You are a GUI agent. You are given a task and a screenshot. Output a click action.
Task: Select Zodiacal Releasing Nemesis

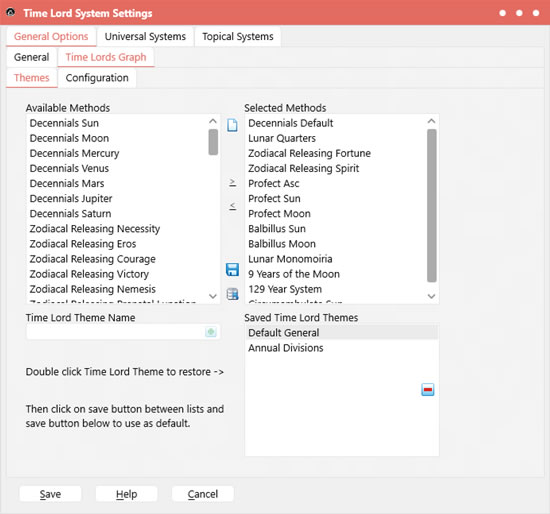[x=117, y=289]
